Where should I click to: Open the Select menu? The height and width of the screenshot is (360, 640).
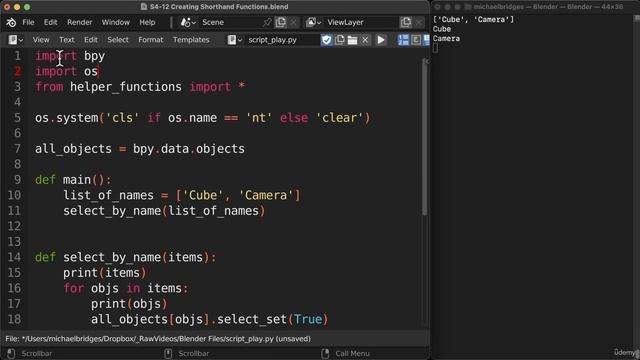click(x=118, y=40)
